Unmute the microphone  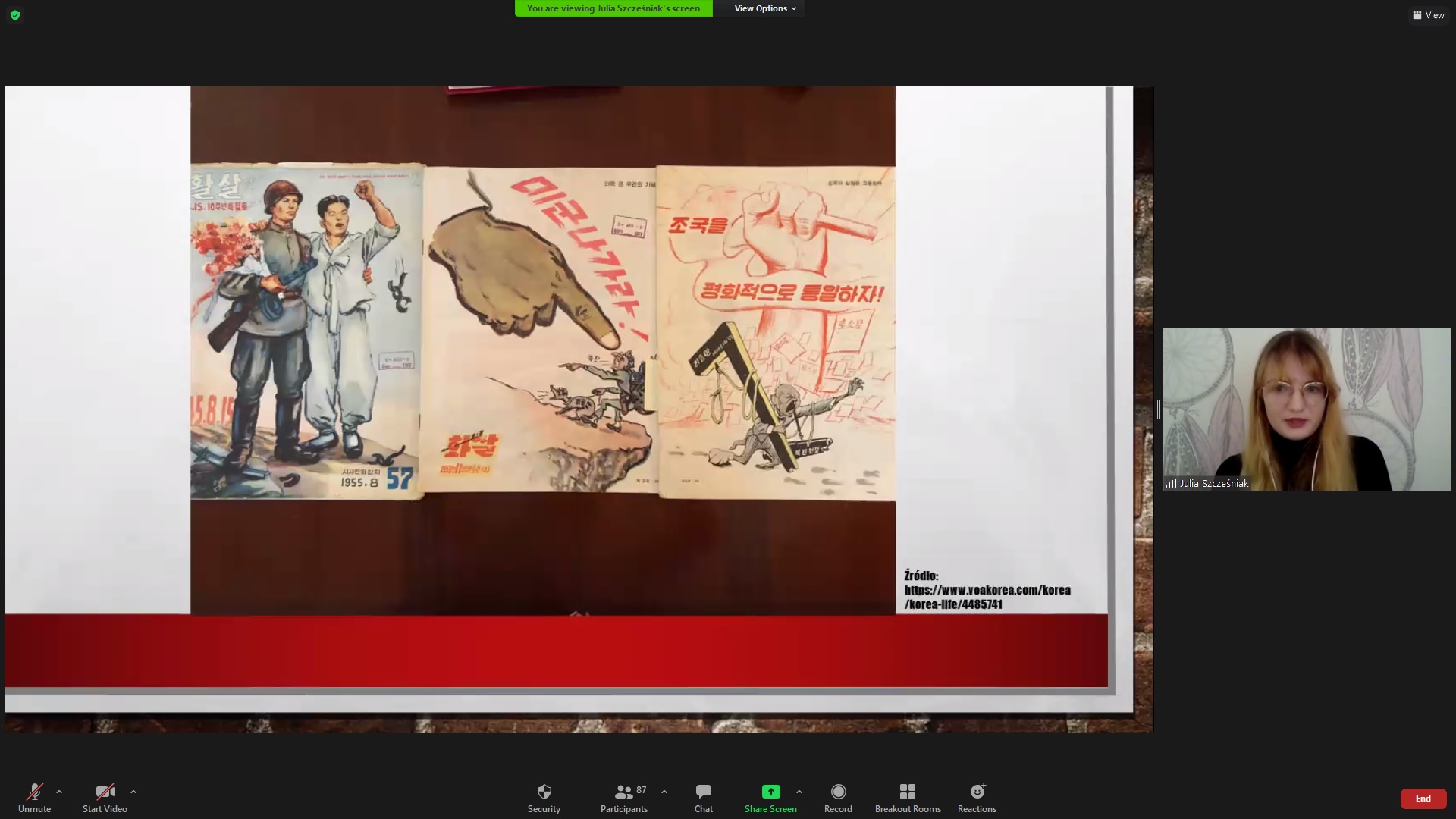(34, 798)
